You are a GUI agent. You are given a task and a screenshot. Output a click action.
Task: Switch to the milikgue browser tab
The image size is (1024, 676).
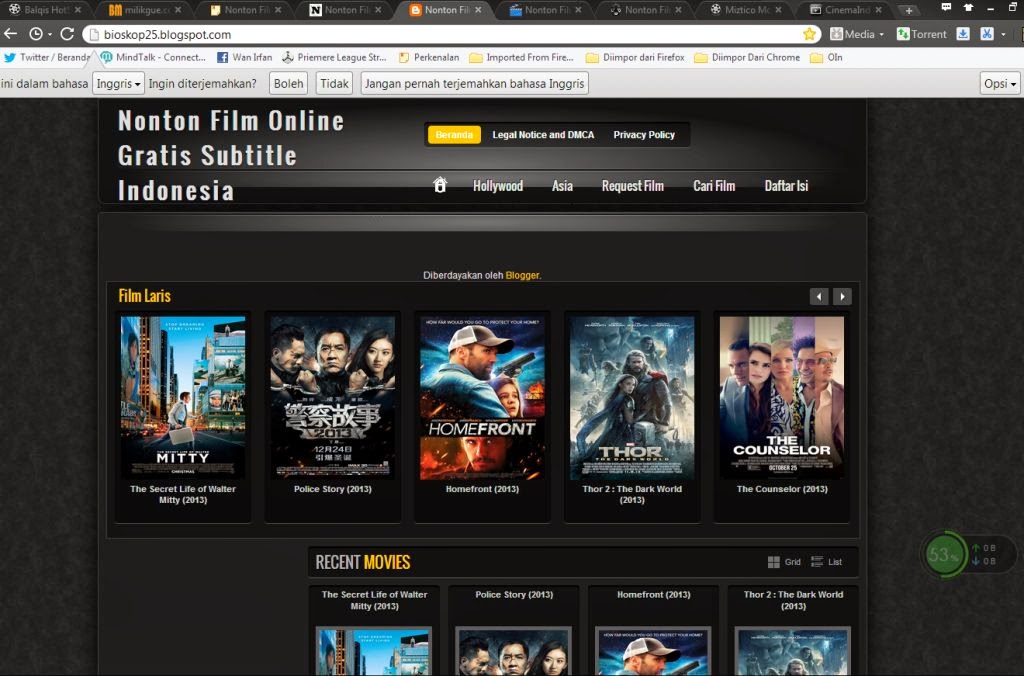144,10
